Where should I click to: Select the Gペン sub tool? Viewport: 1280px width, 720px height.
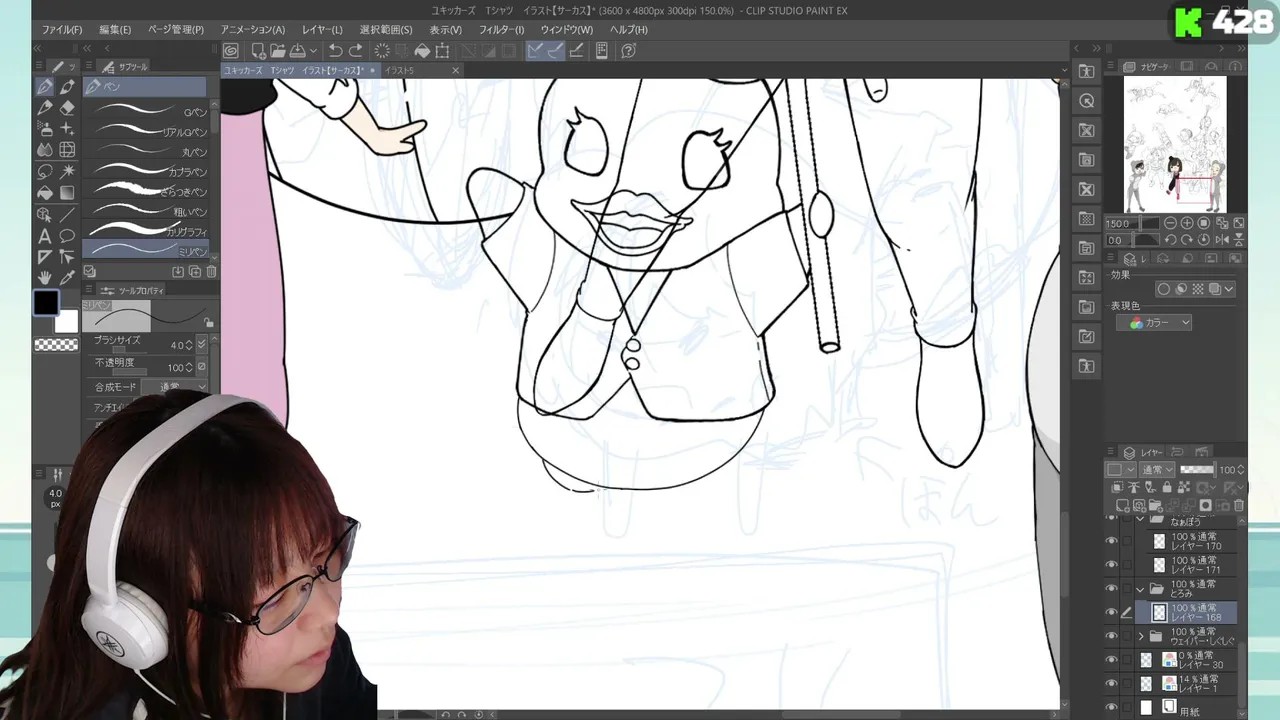(146, 111)
